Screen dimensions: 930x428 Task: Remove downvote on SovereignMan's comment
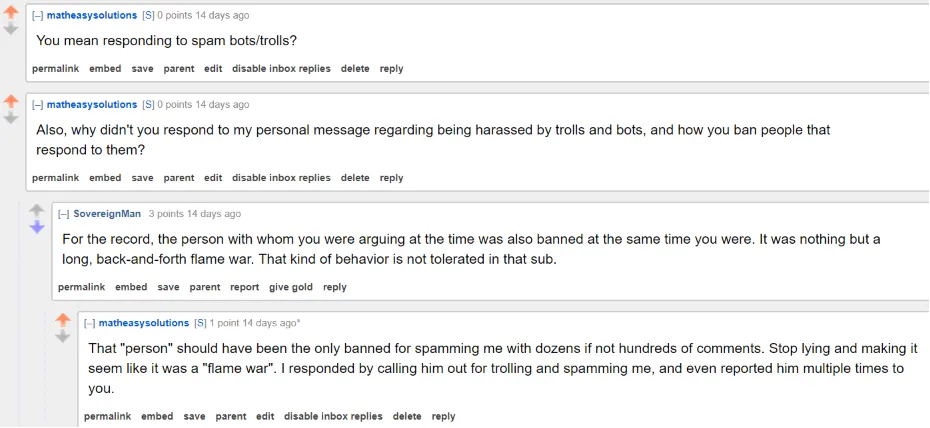point(37,227)
